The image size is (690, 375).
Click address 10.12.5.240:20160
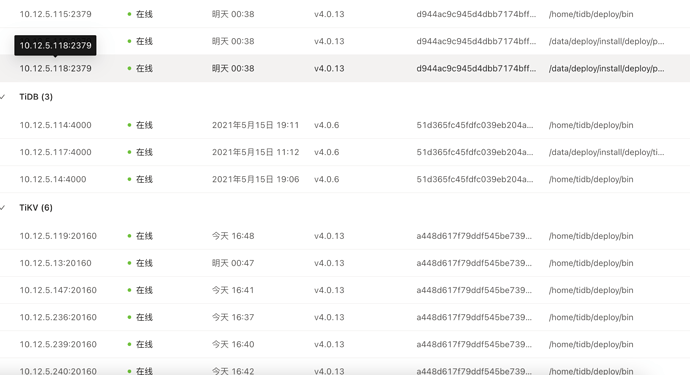58,371
